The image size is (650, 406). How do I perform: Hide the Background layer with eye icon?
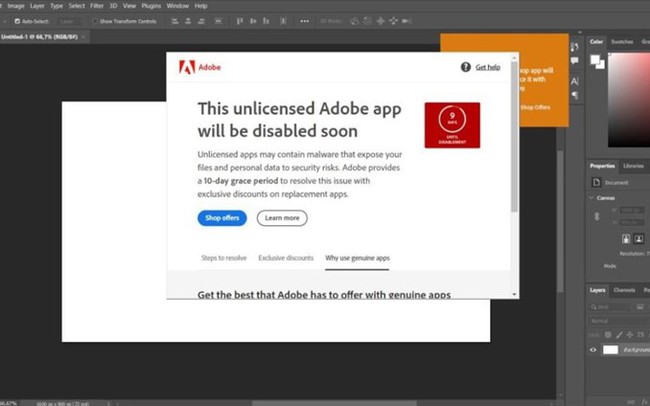click(593, 350)
